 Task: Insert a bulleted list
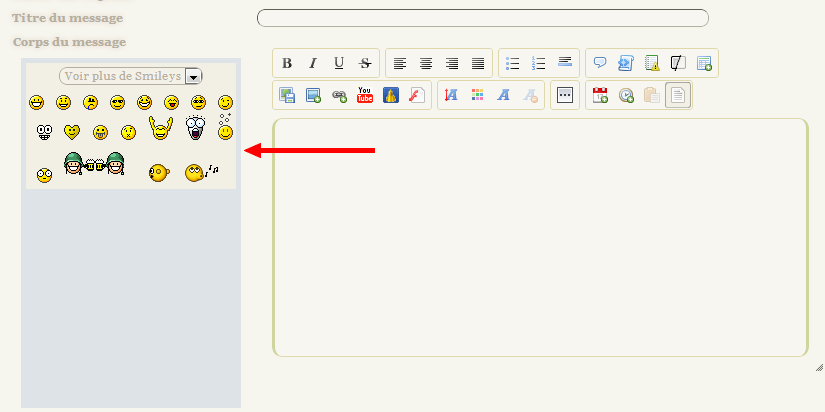[512, 64]
